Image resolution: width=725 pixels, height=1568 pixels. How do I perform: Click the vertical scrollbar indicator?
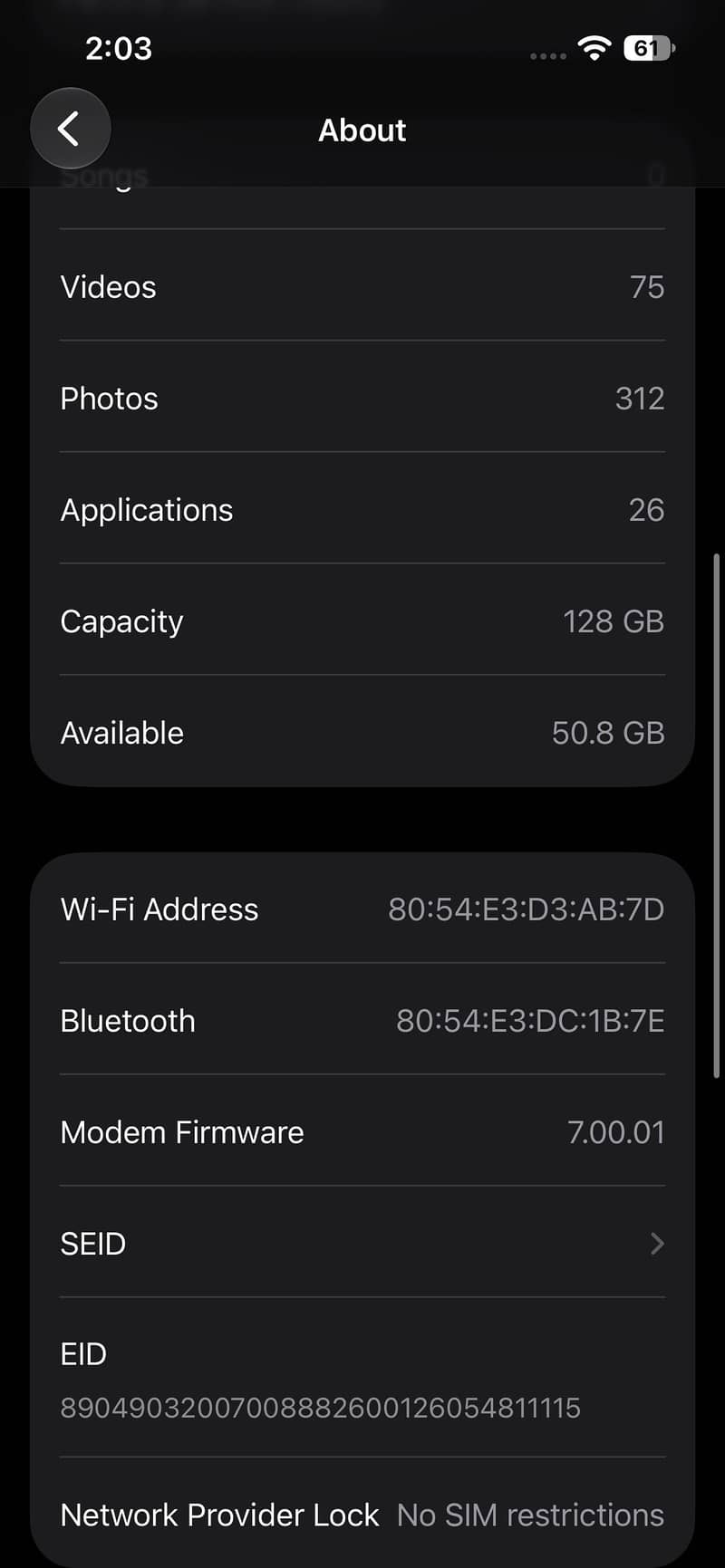pos(717,815)
